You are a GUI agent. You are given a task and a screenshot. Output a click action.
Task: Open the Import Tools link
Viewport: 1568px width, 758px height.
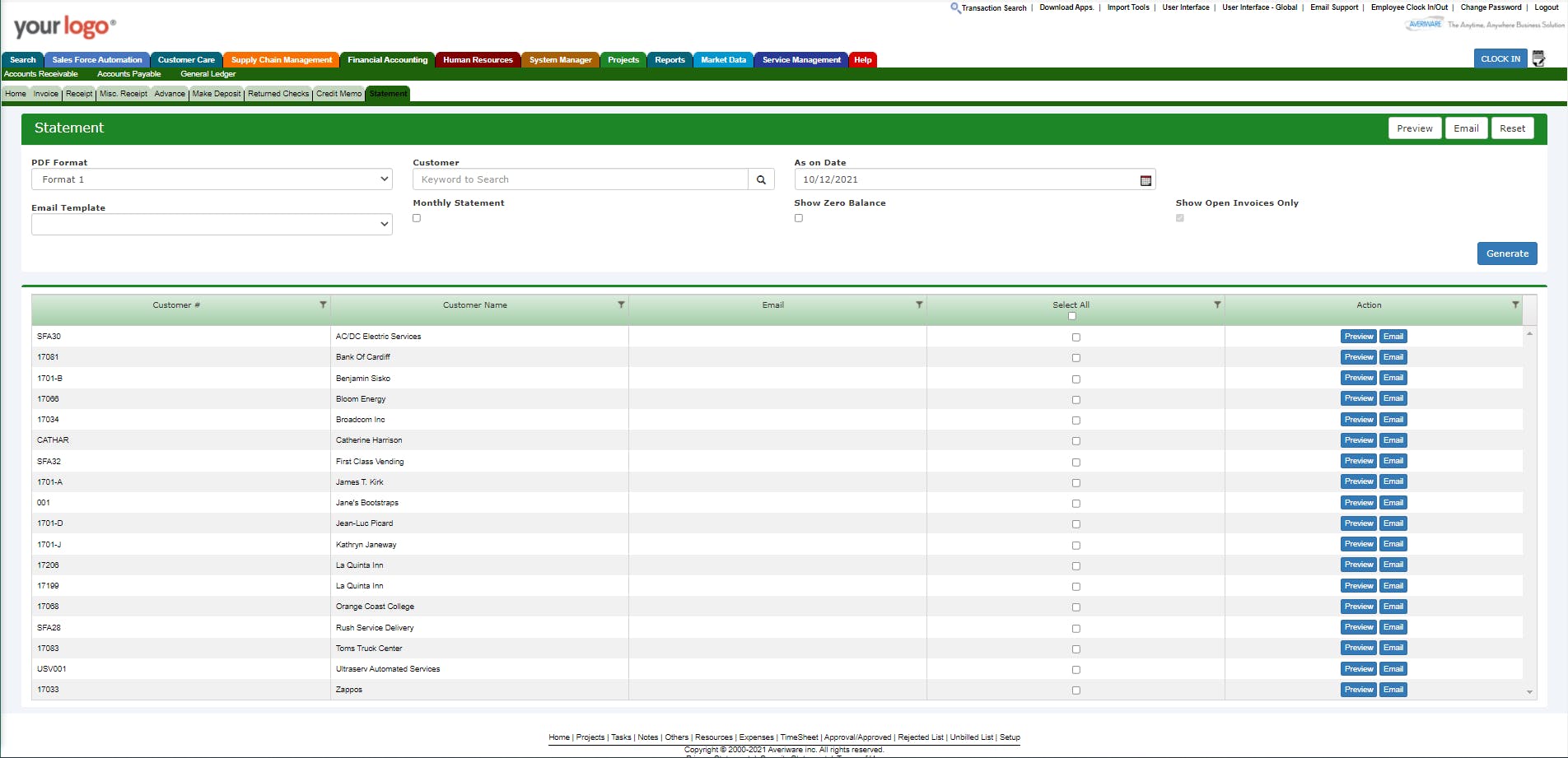tap(1128, 7)
